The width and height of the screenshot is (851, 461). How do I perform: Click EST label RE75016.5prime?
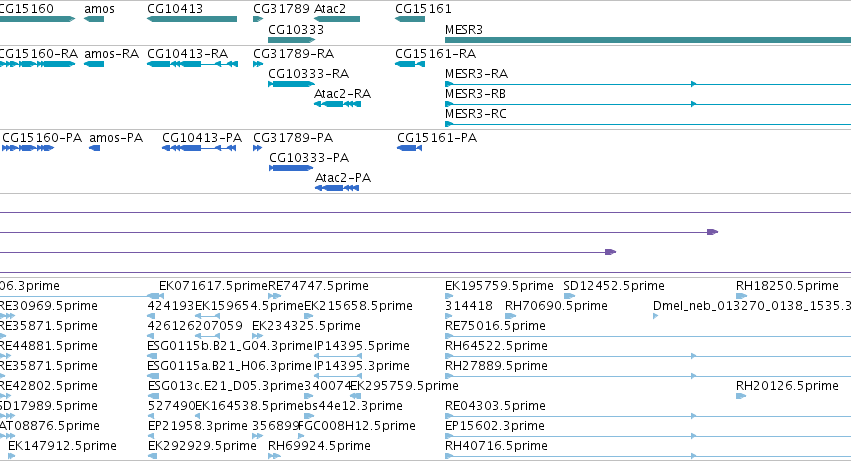tap(495, 326)
